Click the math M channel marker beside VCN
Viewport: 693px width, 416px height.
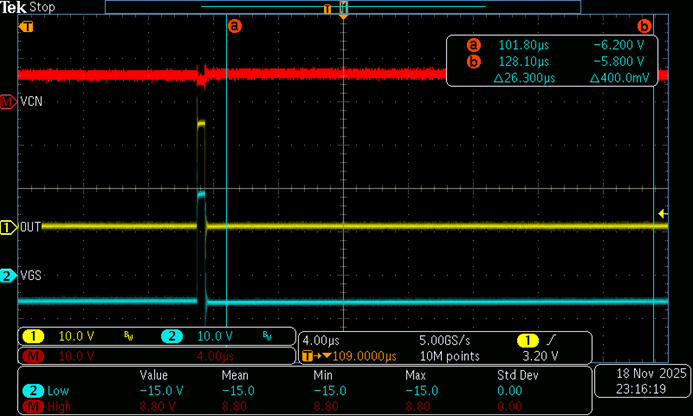pos(8,102)
